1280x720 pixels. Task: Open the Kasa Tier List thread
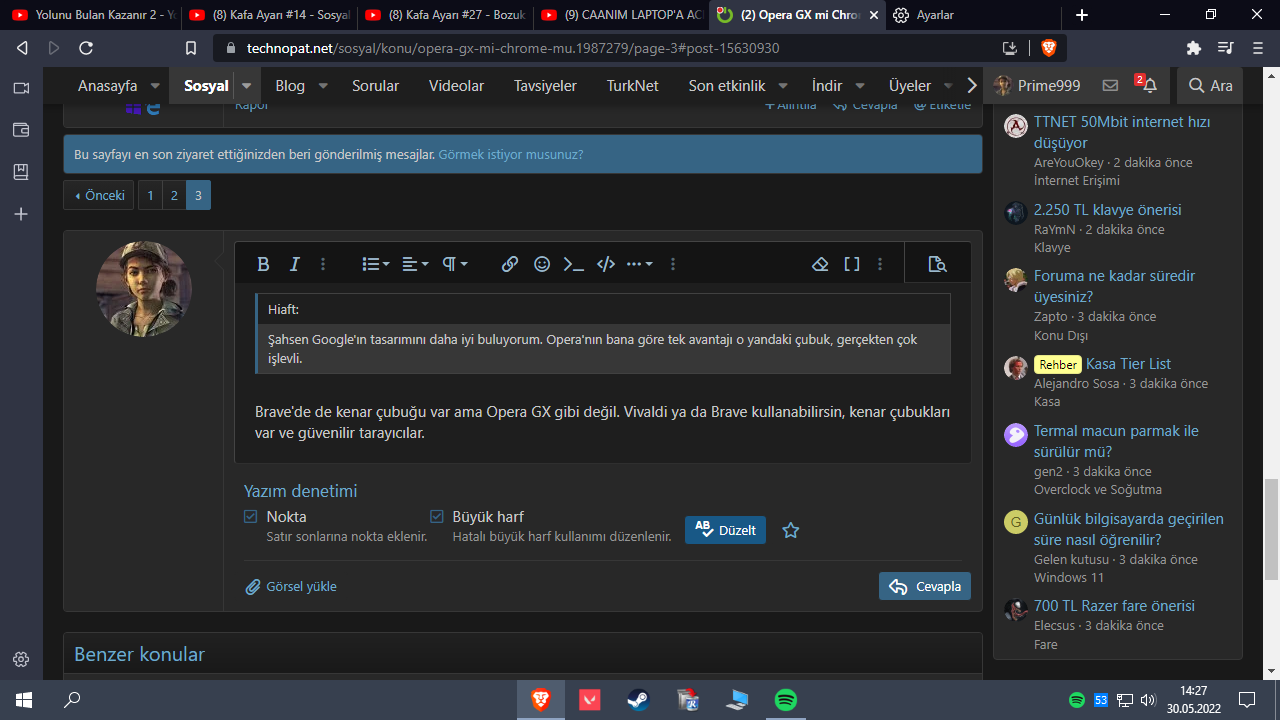[x=1128, y=364]
